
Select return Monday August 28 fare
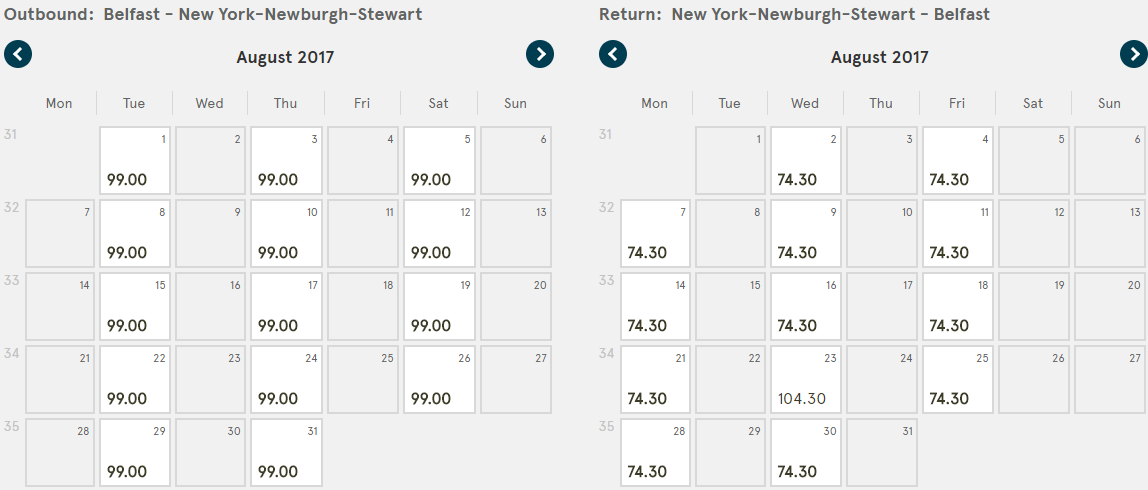[655, 453]
